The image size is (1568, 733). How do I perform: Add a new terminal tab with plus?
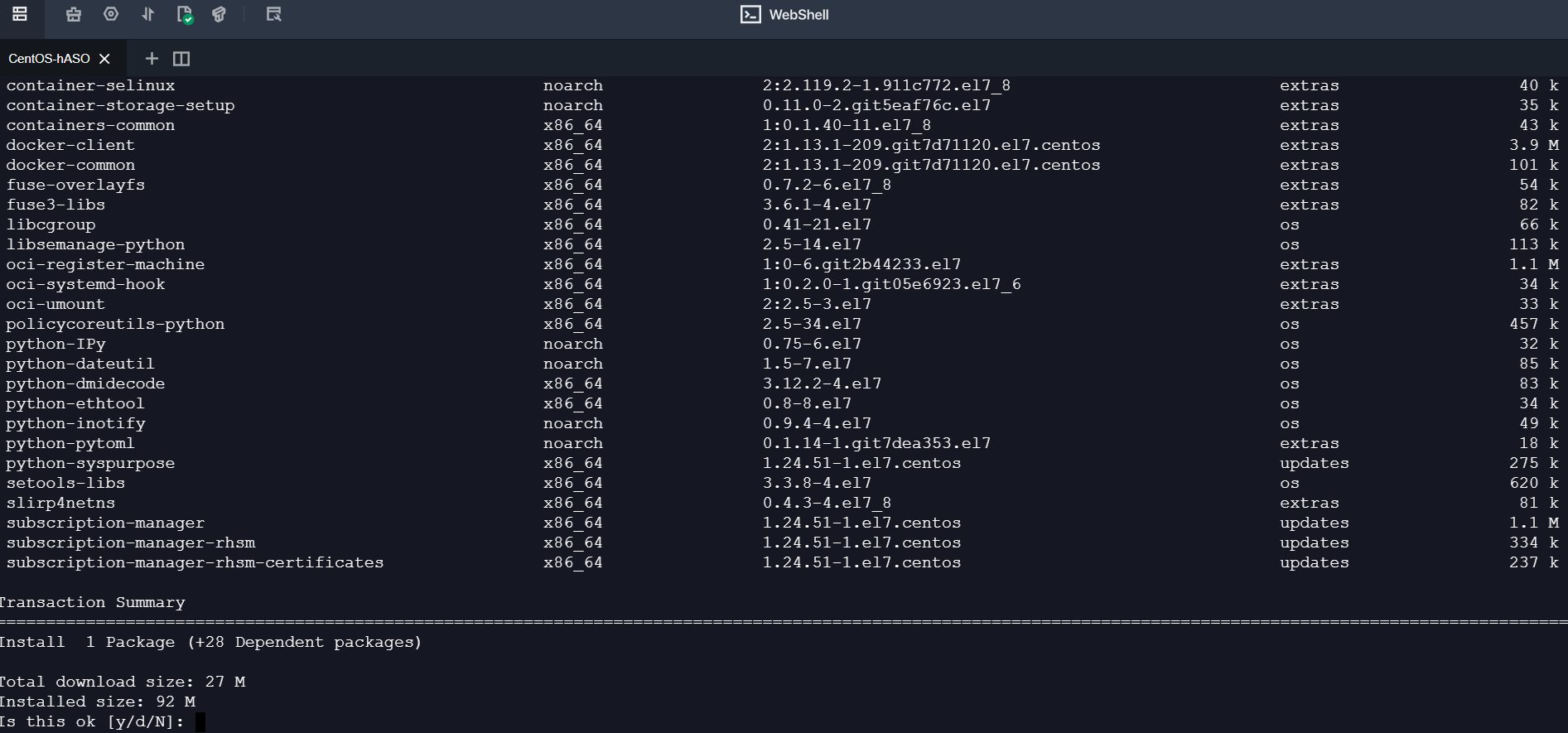(x=152, y=58)
